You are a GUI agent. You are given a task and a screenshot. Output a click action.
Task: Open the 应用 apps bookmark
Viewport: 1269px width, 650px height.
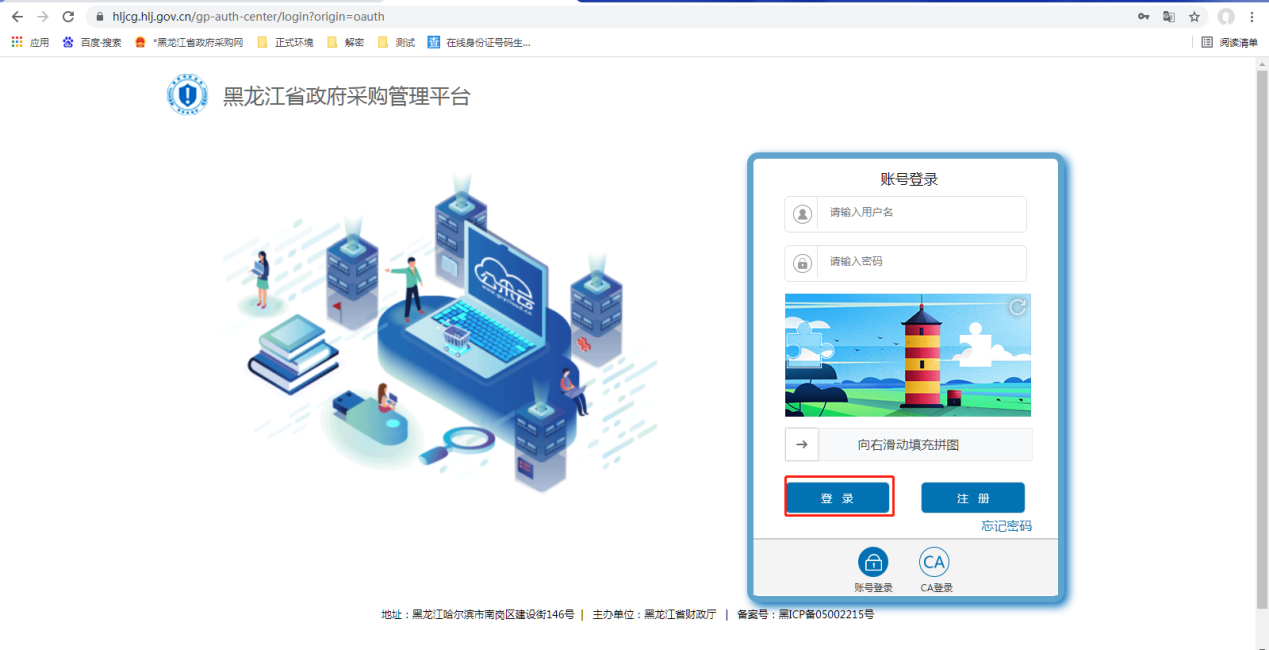(x=30, y=42)
